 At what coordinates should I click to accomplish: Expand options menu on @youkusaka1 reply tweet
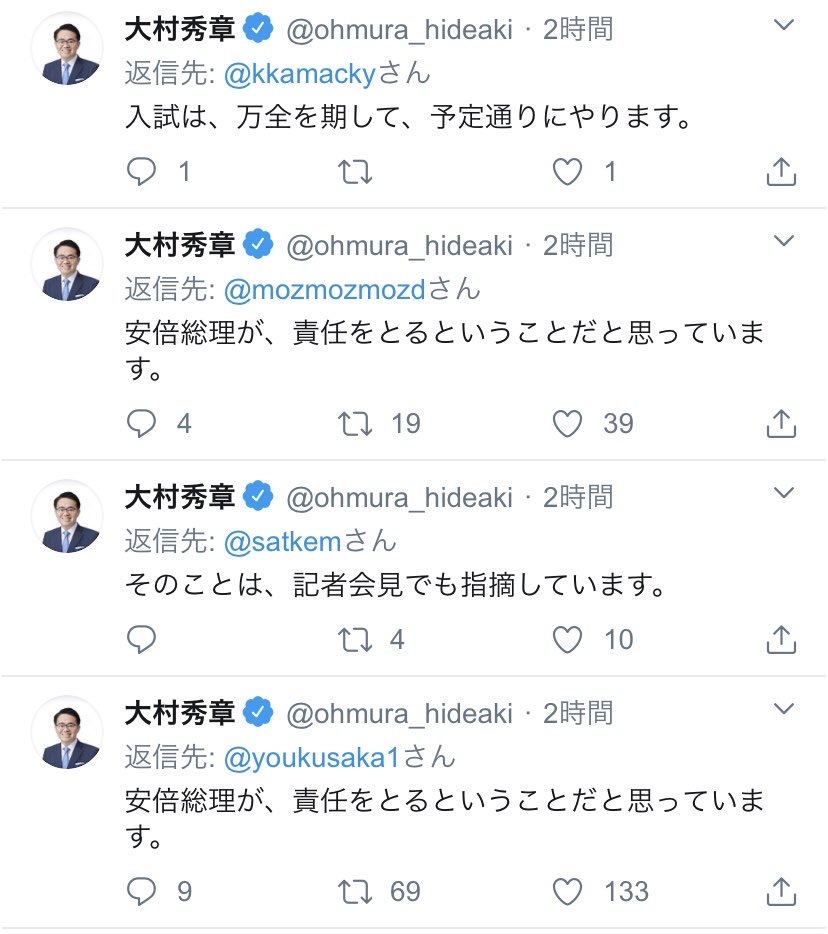tap(785, 709)
